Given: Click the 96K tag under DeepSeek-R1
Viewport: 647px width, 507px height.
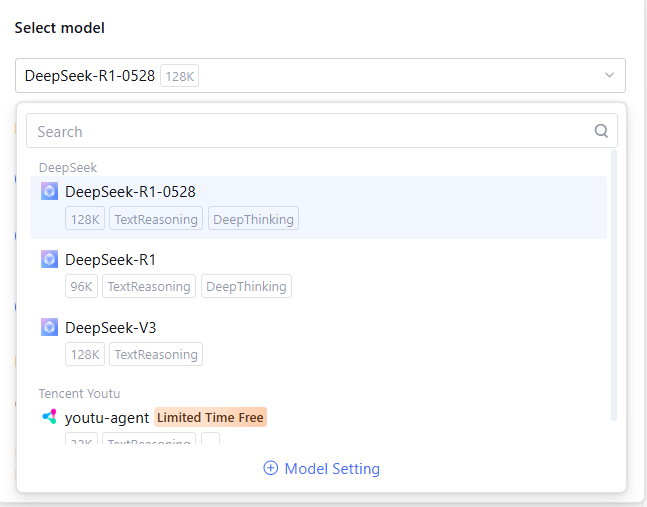Looking at the screenshot, I should (81, 286).
